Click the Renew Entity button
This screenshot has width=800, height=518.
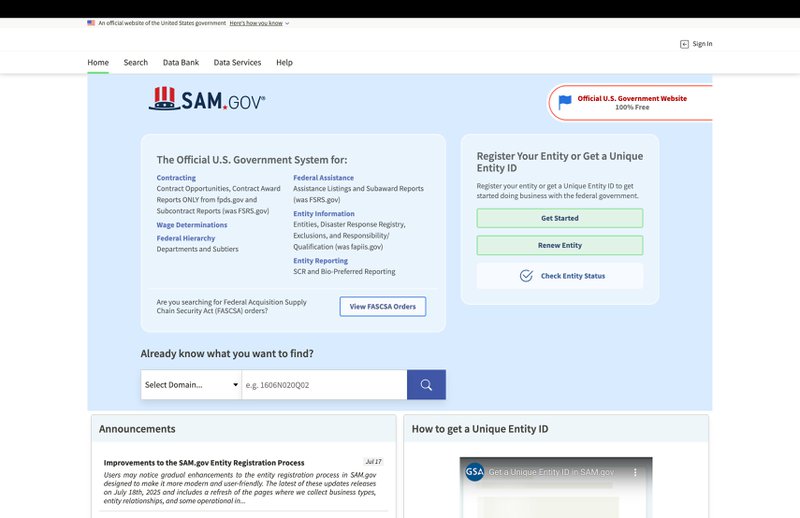[560, 245]
